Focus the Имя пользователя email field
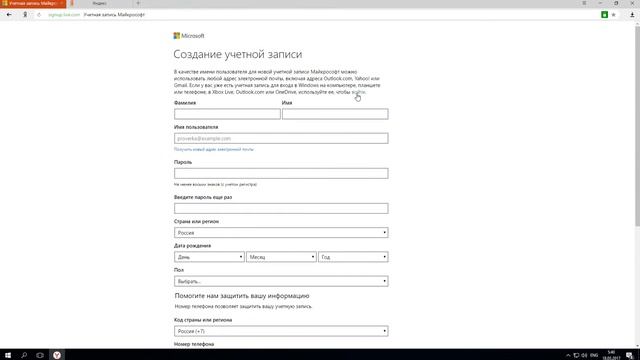640x360 pixels. point(281,138)
